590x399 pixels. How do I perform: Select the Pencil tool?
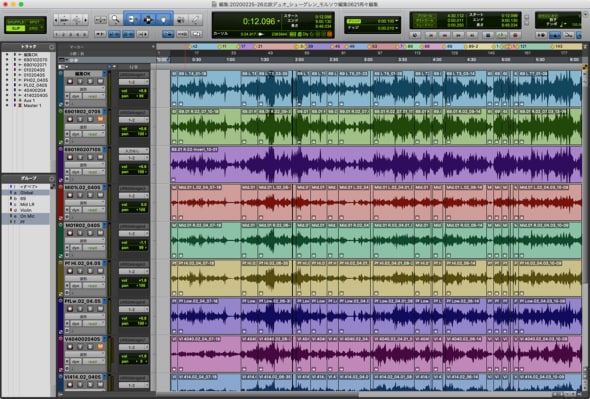coord(195,19)
